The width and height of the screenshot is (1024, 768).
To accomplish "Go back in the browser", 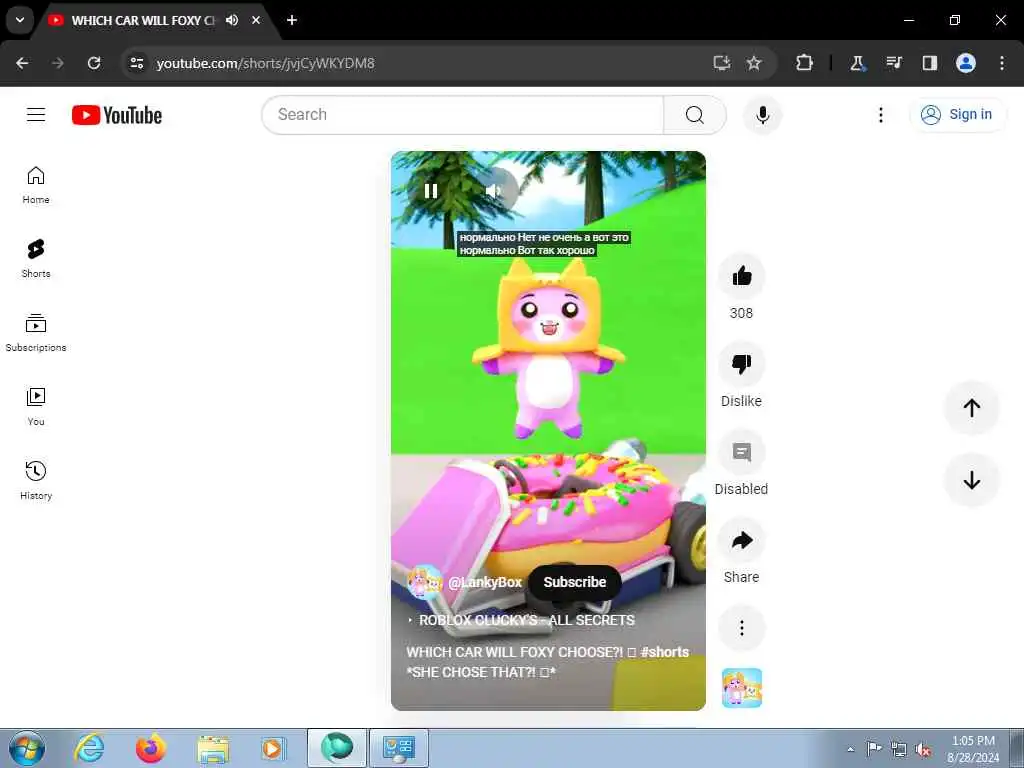I will [22, 63].
